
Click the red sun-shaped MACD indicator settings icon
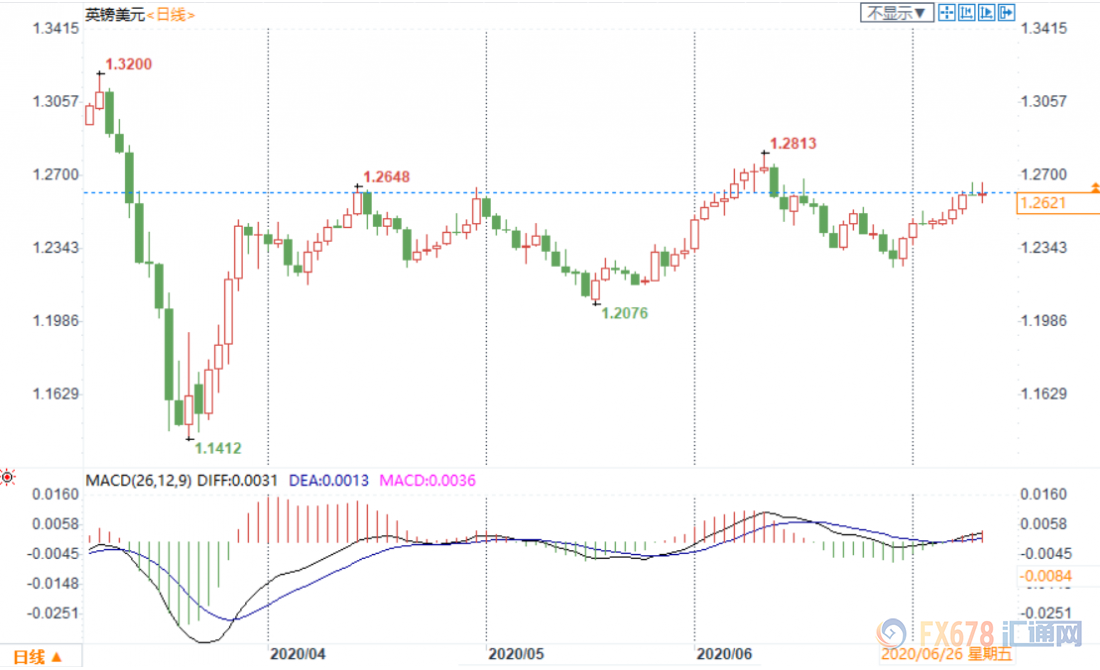9,478
